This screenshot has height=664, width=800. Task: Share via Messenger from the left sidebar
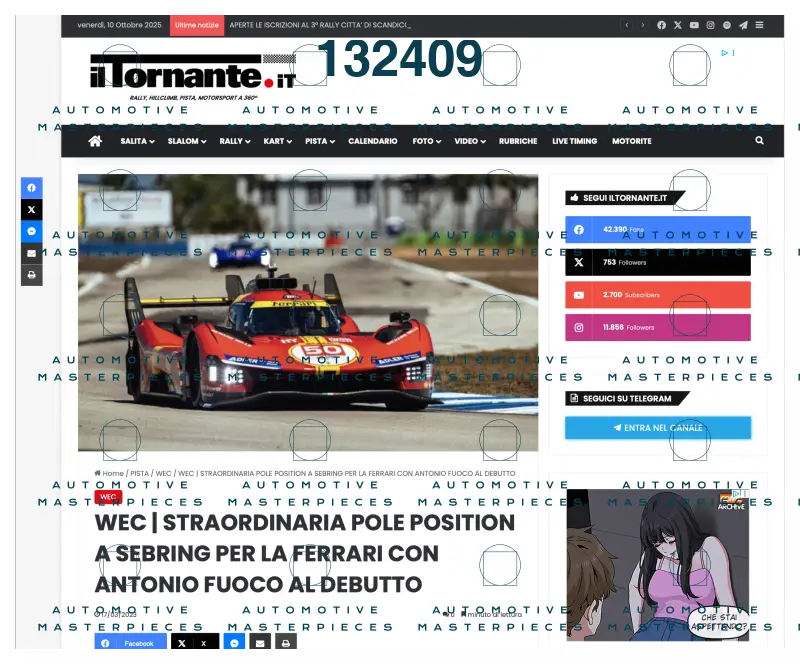click(x=31, y=231)
